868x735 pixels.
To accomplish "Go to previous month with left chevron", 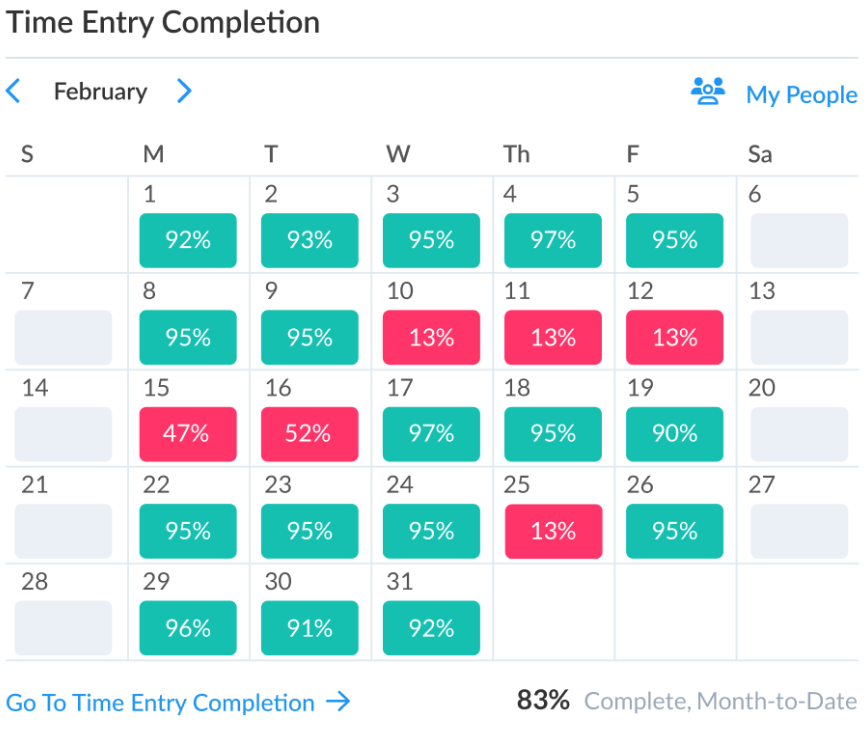I will 13,91.
